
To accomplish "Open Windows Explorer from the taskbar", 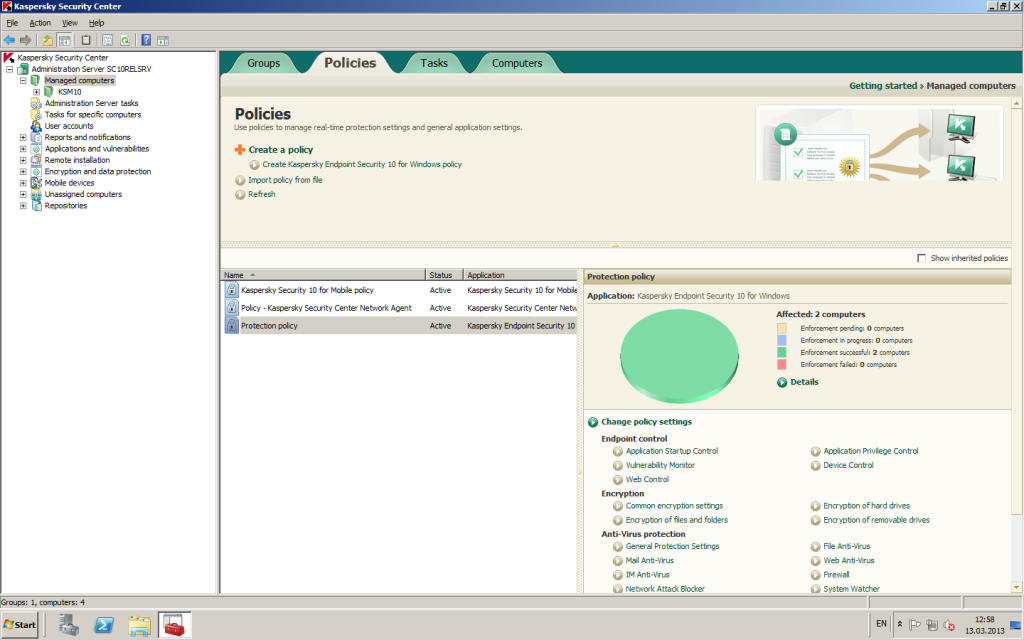I will [x=139, y=625].
